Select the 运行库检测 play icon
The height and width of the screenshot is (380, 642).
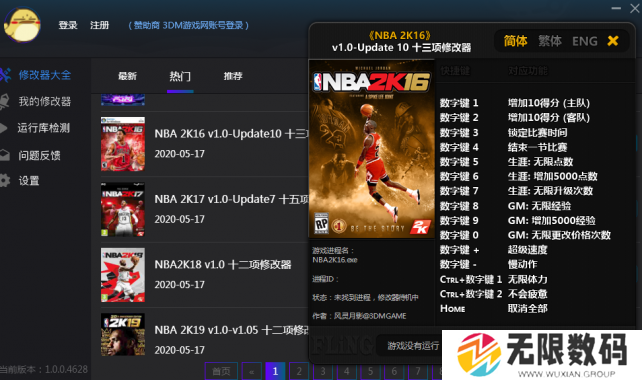(4, 128)
